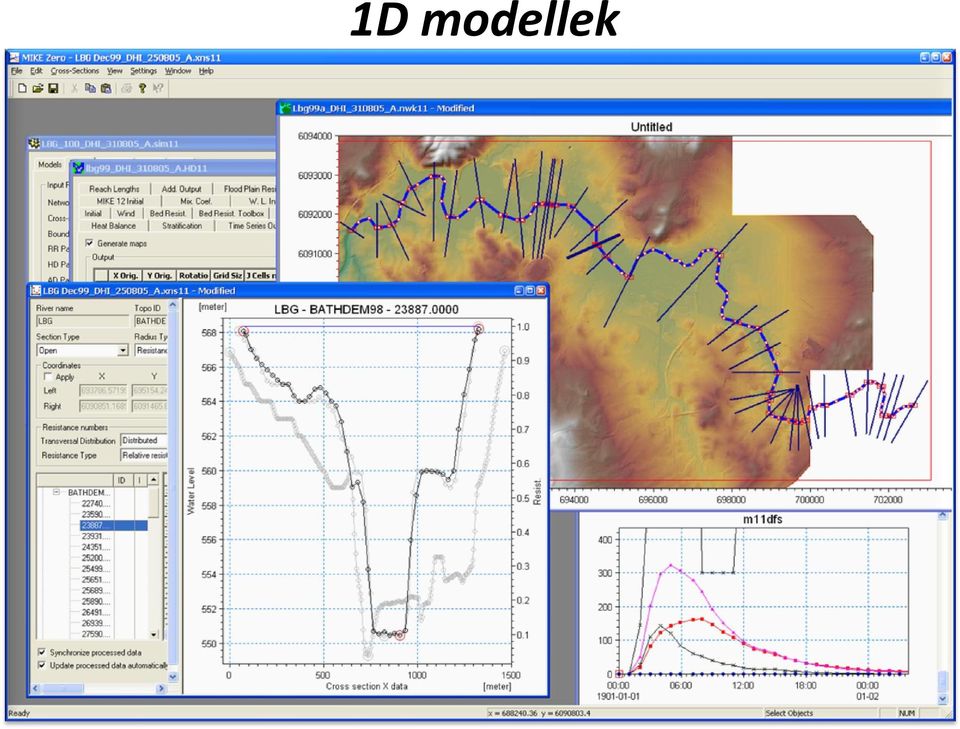Select the Wind tab
Screen dimensions: 960x729
click(126, 214)
